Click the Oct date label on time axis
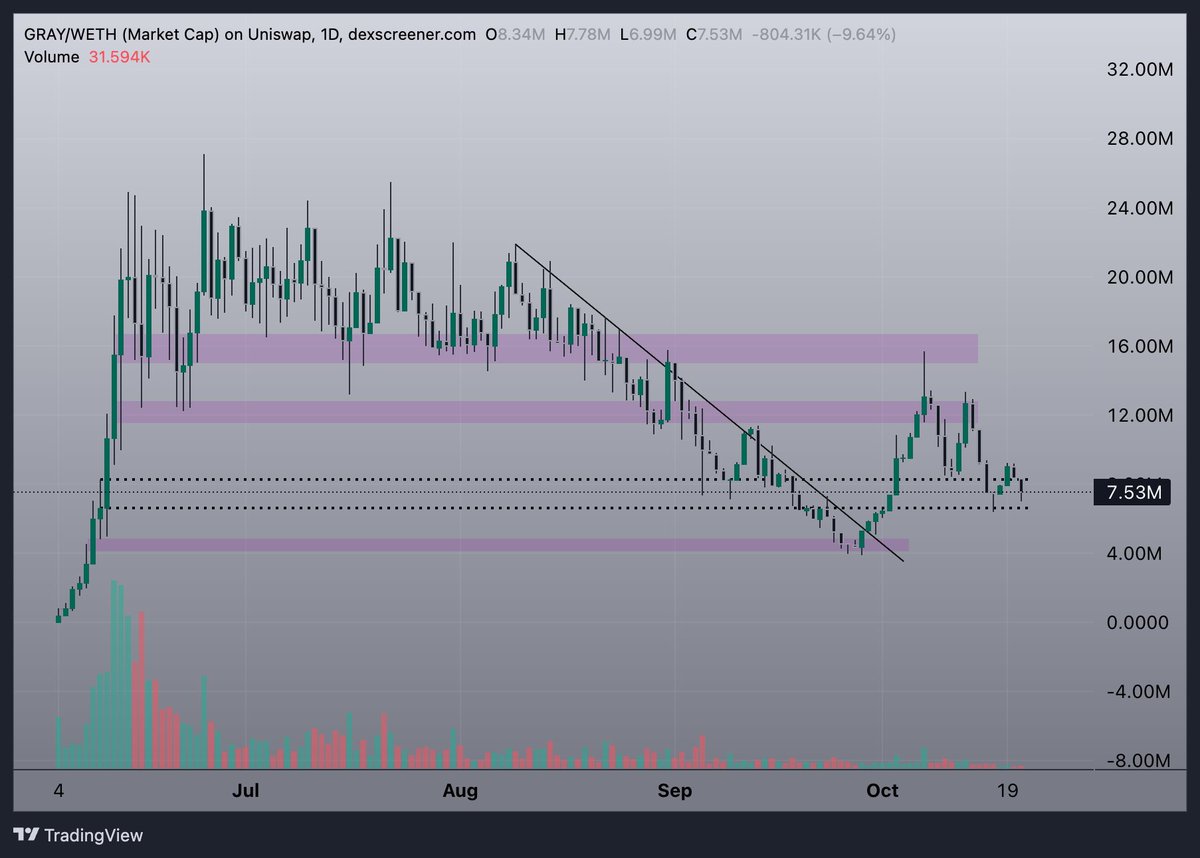This screenshot has height=858, width=1200. click(882, 791)
